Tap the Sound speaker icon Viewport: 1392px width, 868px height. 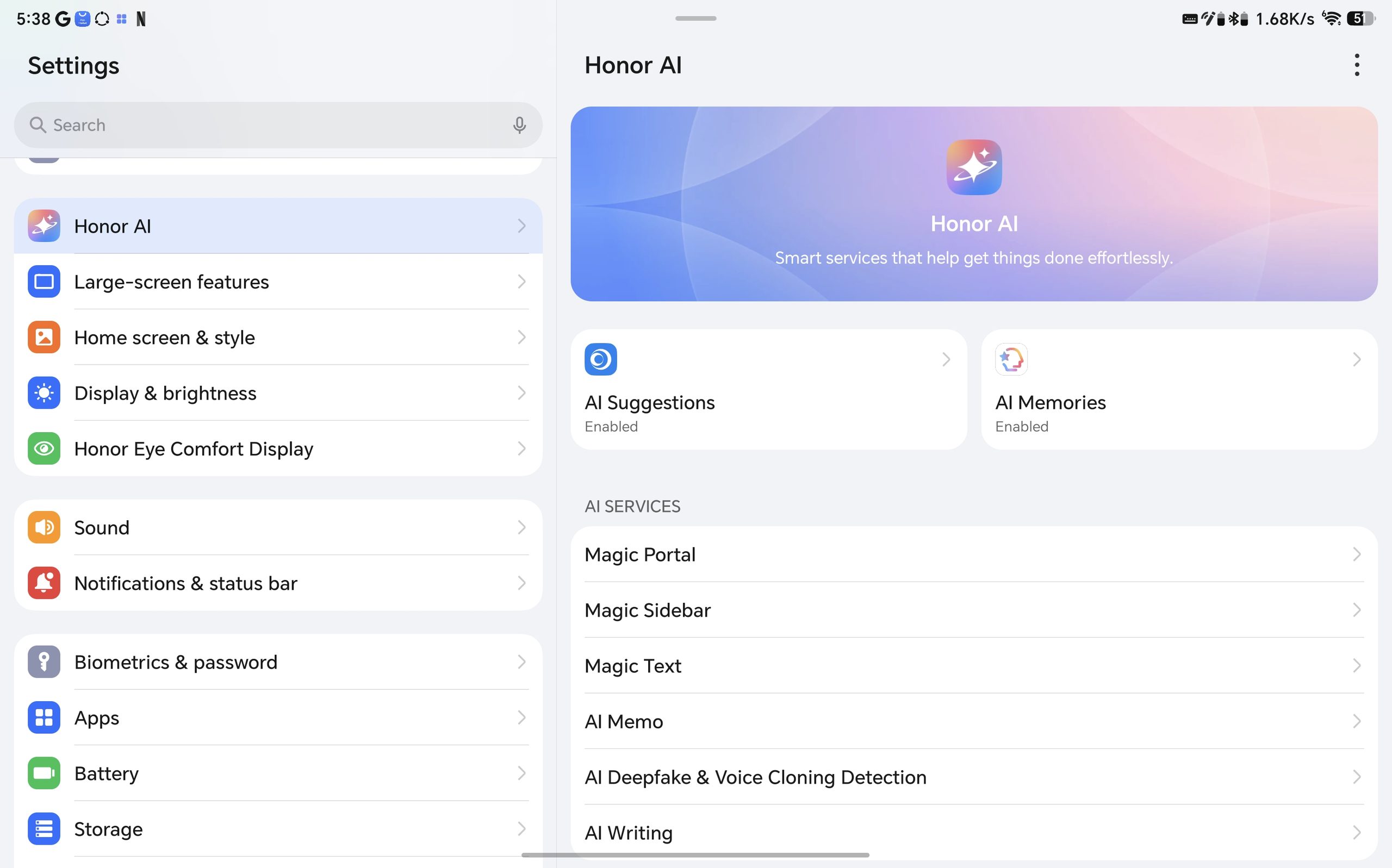[43, 527]
